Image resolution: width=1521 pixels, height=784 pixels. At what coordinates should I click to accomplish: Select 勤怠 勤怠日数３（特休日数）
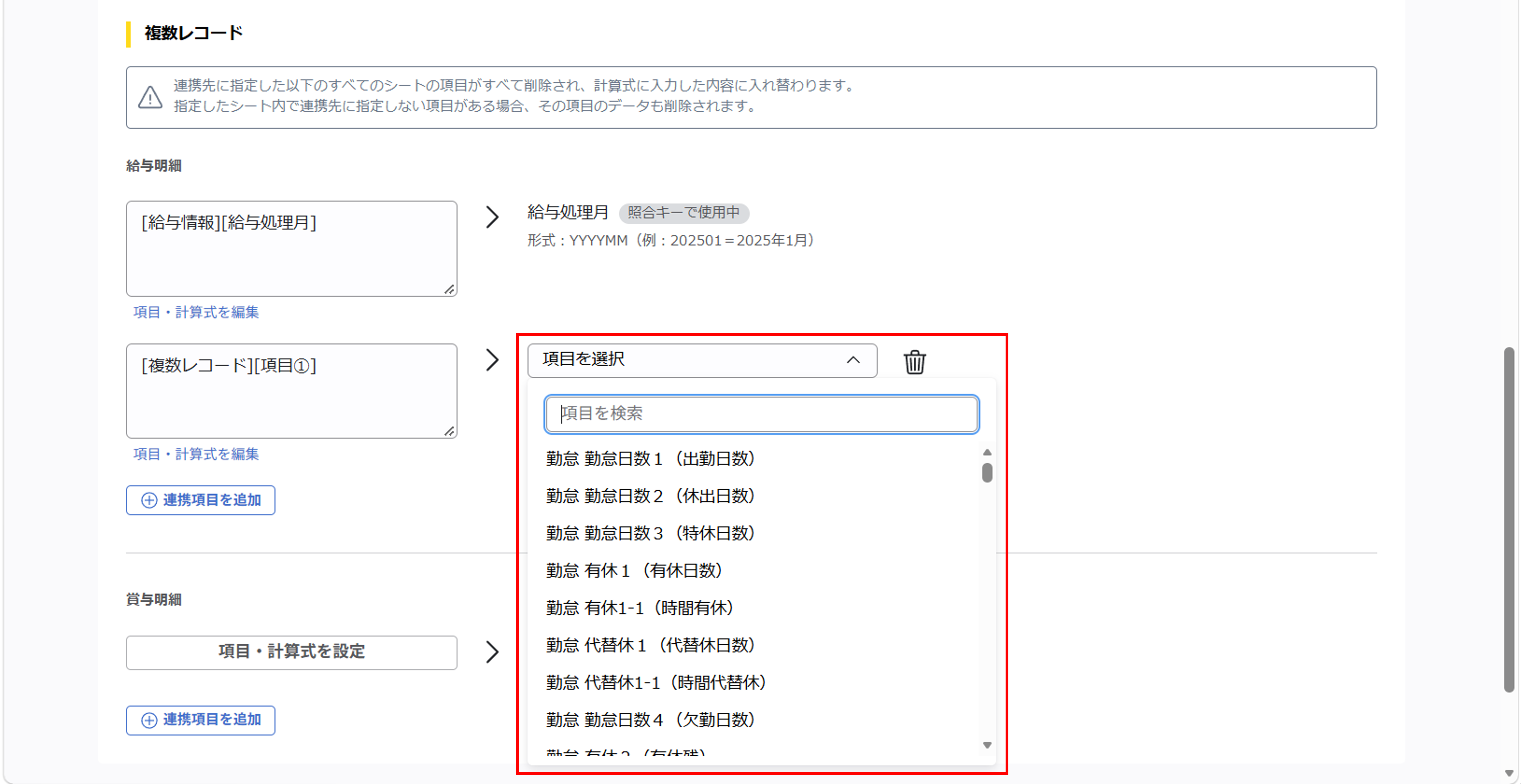tap(651, 533)
